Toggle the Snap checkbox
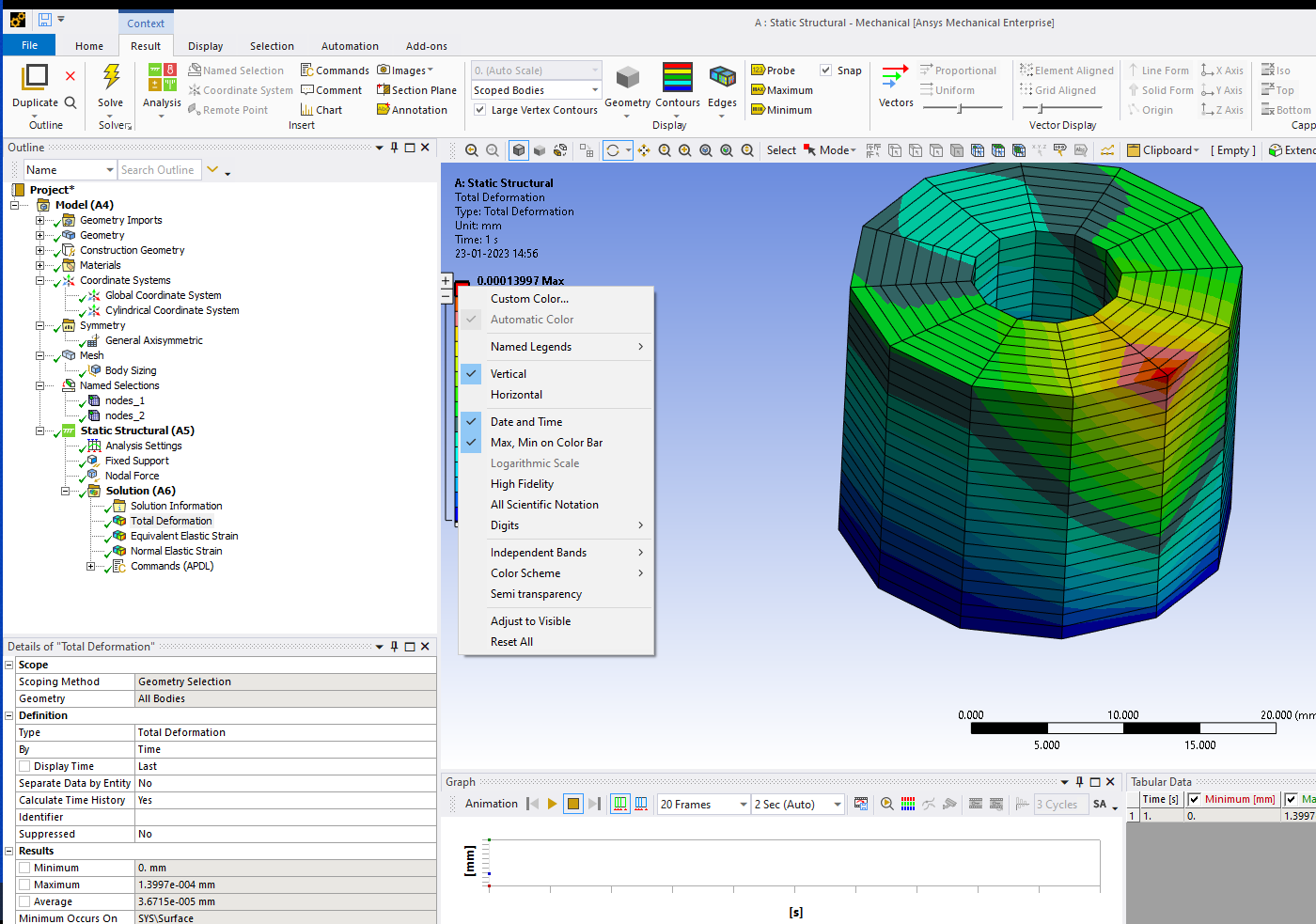This screenshot has width=1316, height=924. (x=826, y=70)
